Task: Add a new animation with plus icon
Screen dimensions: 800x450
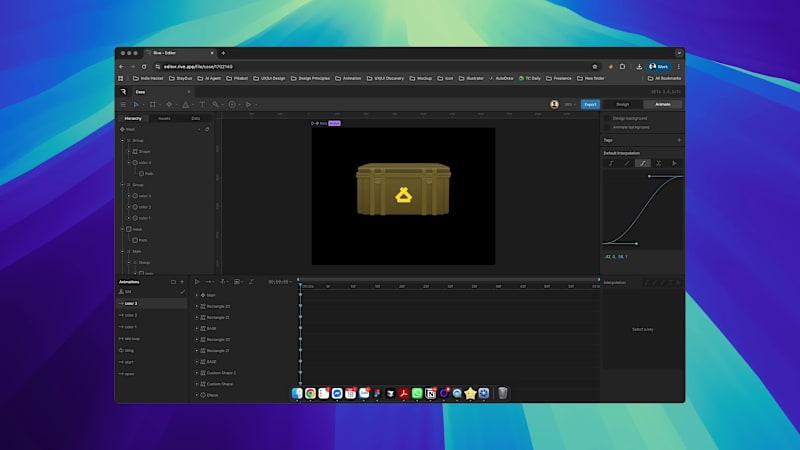Action: click(181, 281)
